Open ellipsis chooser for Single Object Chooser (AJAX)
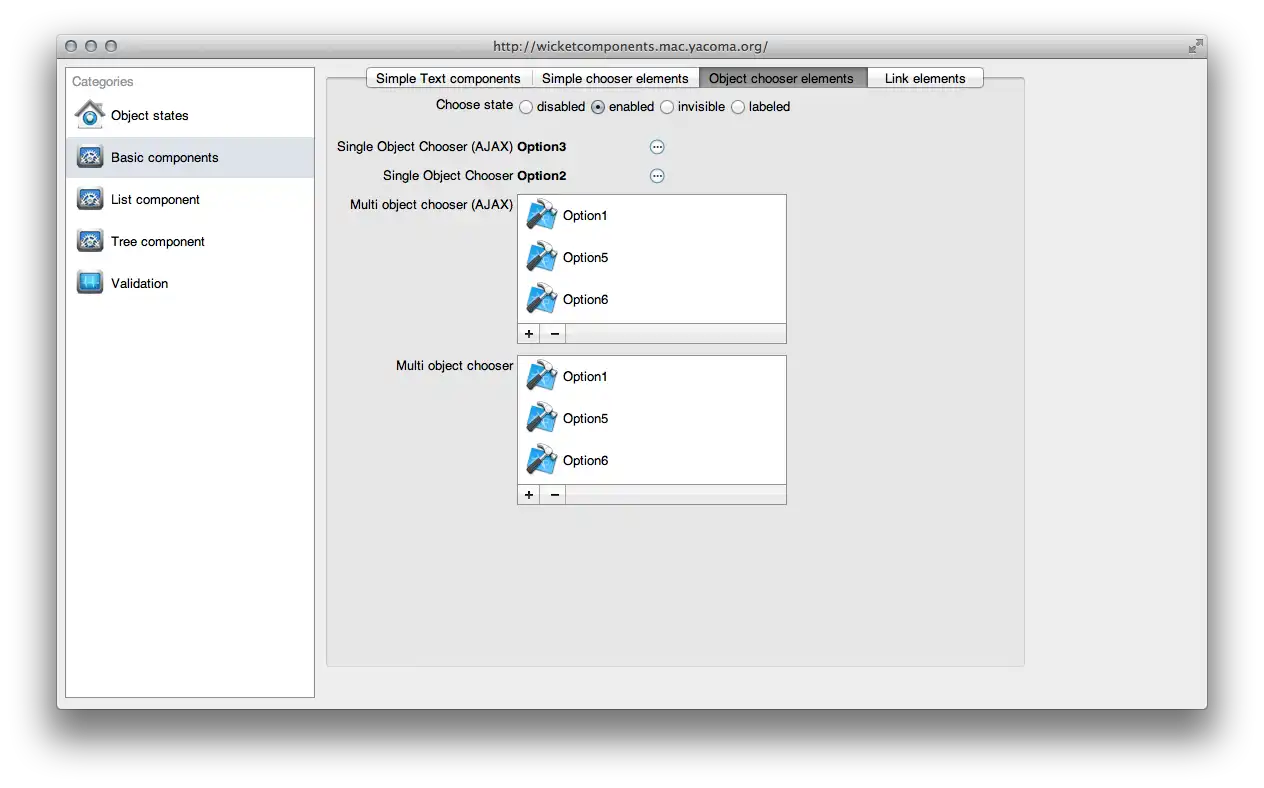The height and width of the screenshot is (788, 1264). [657, 147]
